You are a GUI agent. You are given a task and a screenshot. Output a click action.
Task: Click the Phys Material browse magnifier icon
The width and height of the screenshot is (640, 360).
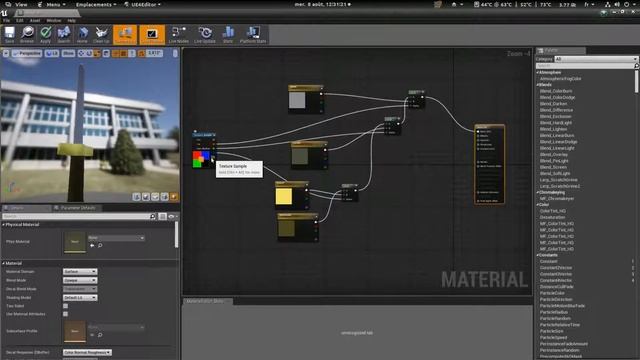pos(100,245)
